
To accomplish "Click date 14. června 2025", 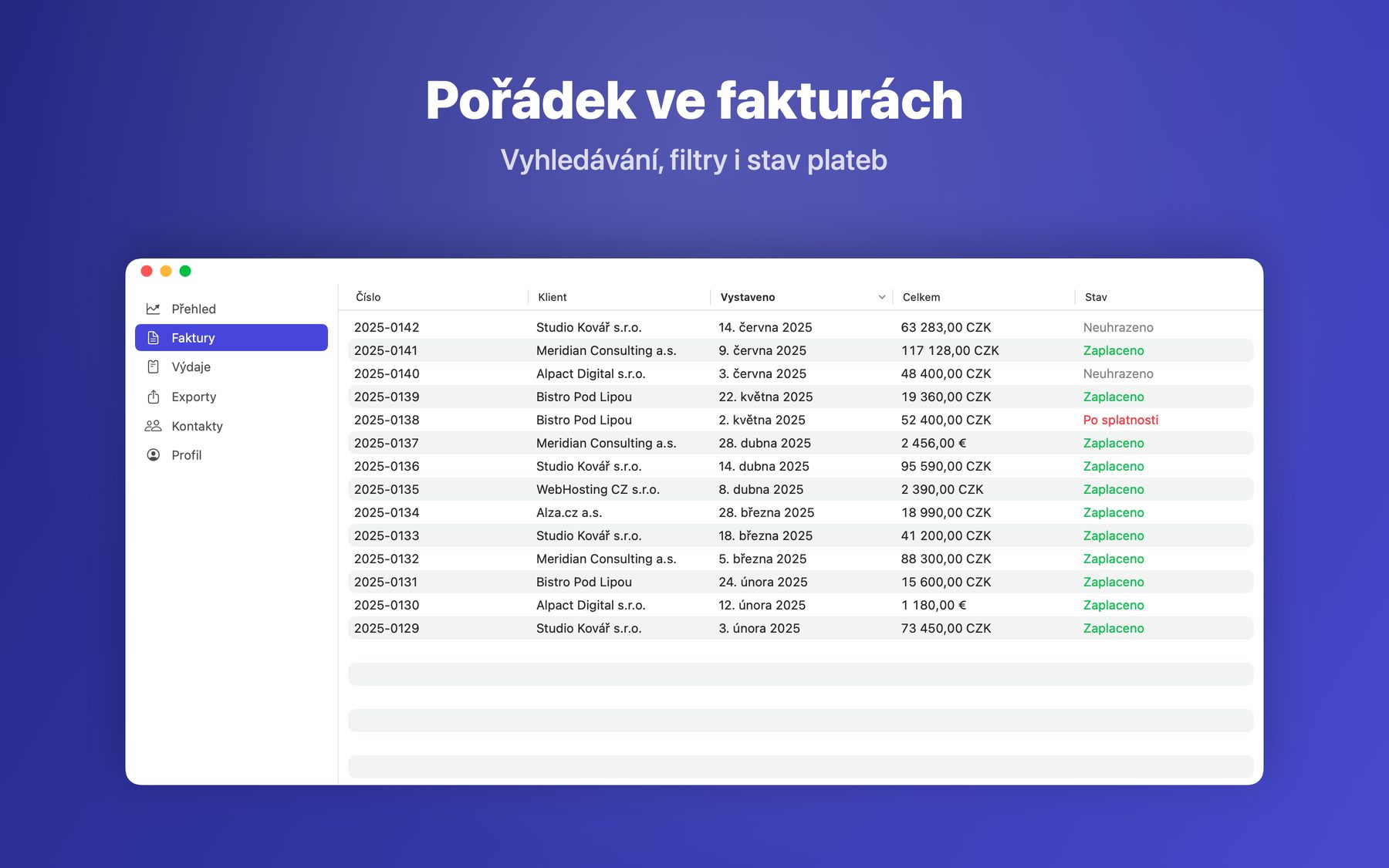I will tap(765, 327).
